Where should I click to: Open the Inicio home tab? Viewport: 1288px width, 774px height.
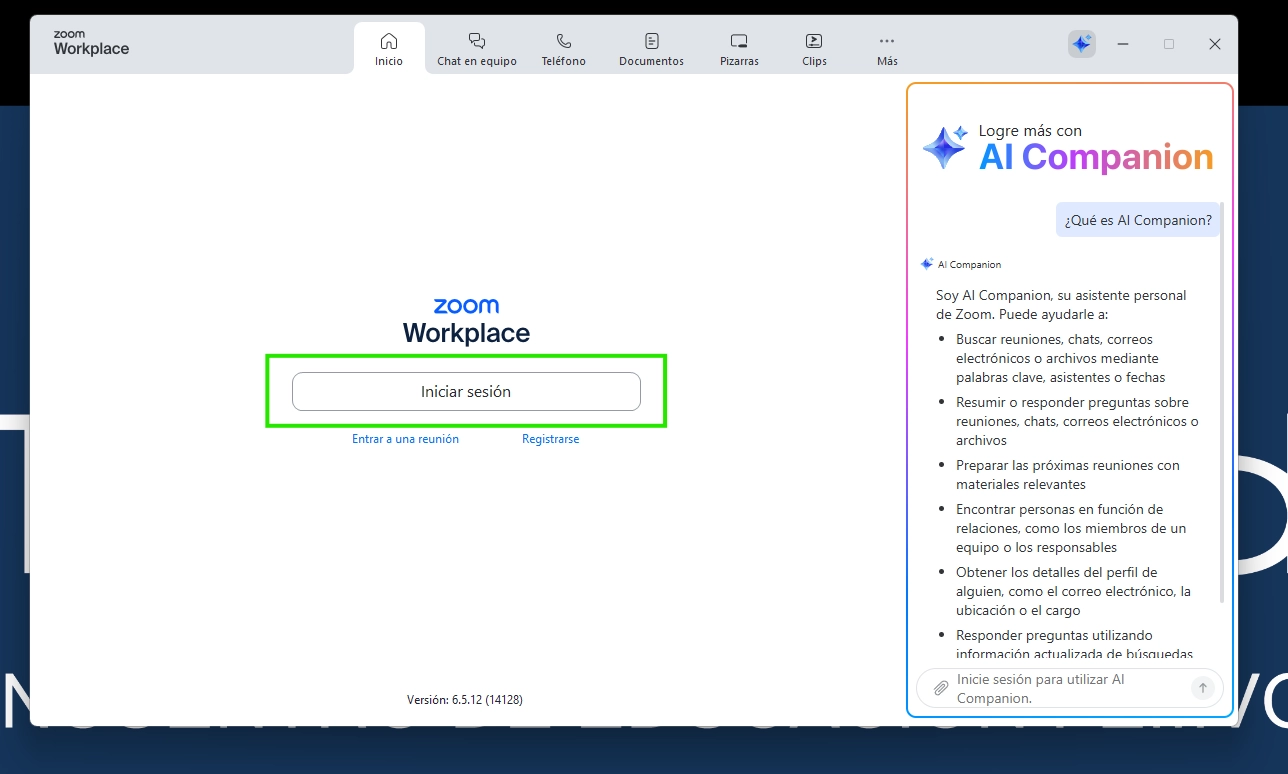[x=389, y=48]
